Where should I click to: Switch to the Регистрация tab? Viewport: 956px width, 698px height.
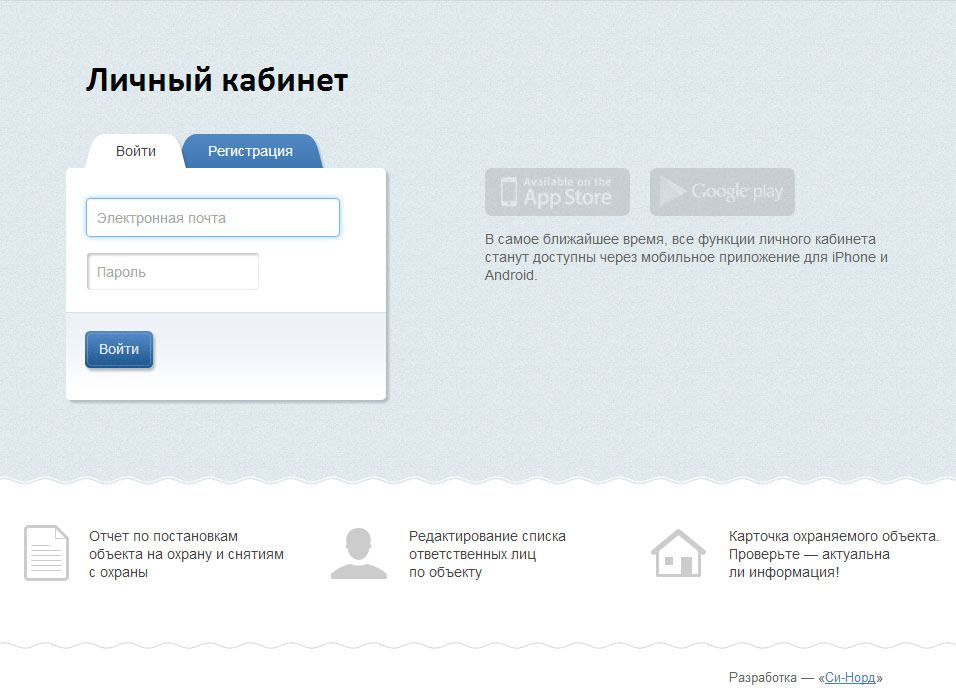tap(250, 151)
